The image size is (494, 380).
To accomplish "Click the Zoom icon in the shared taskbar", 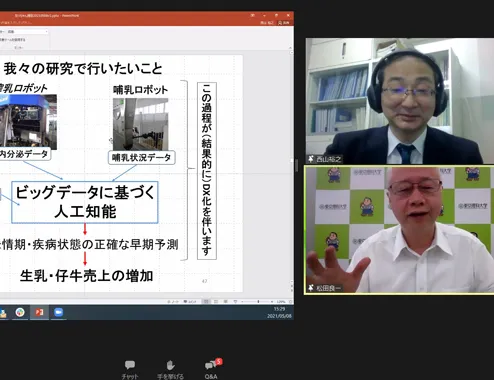I will (58, 312).
